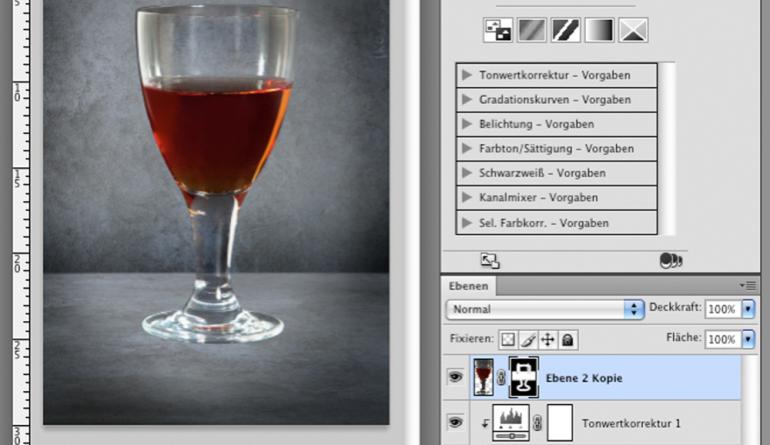
Task: Lock transparent pixels in Fixieren row
Action: click(508, 339)
